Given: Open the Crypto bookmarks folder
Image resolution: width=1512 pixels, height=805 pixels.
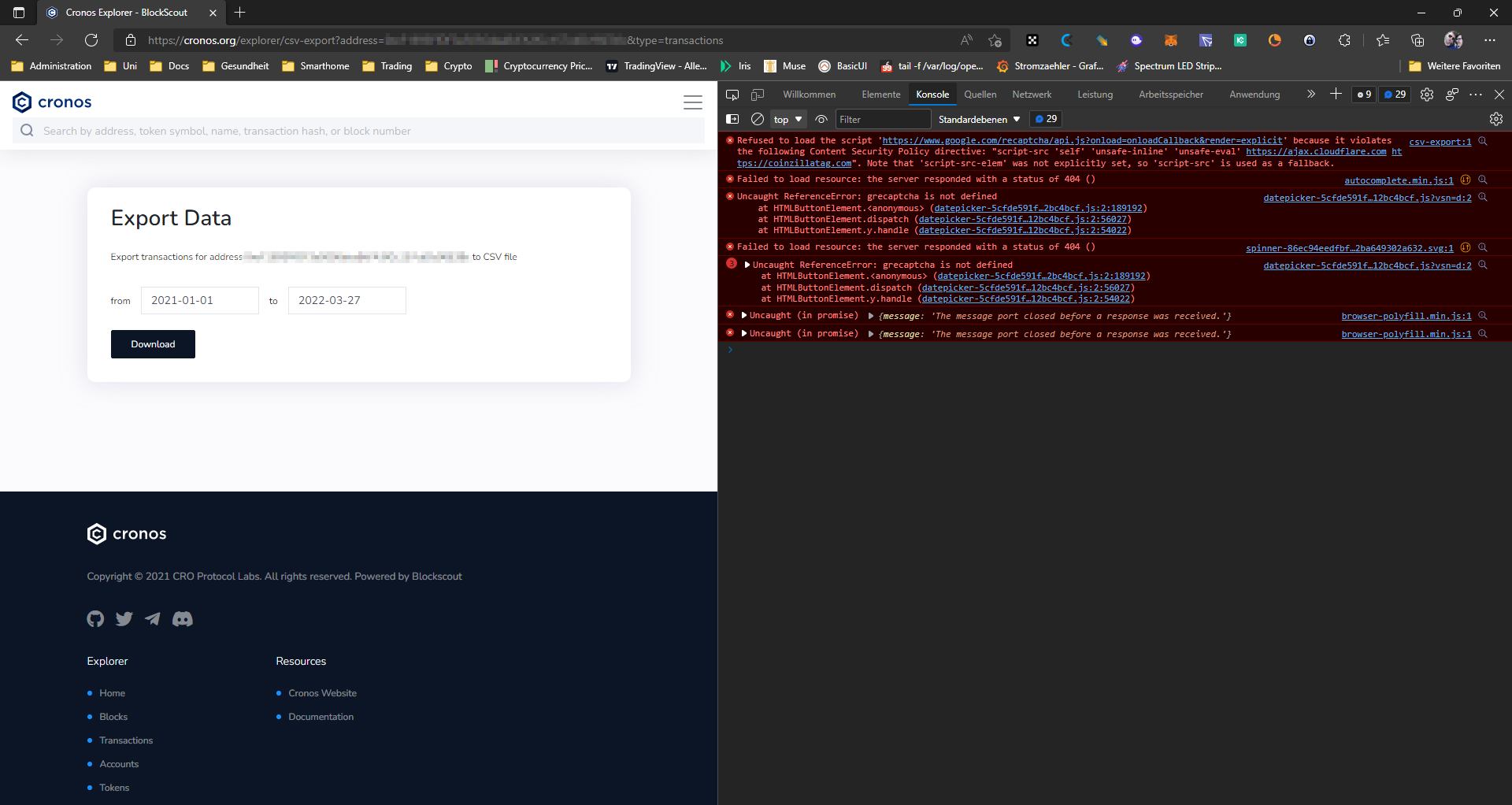Looking at the screenshot, I should [x=449, y=66].
